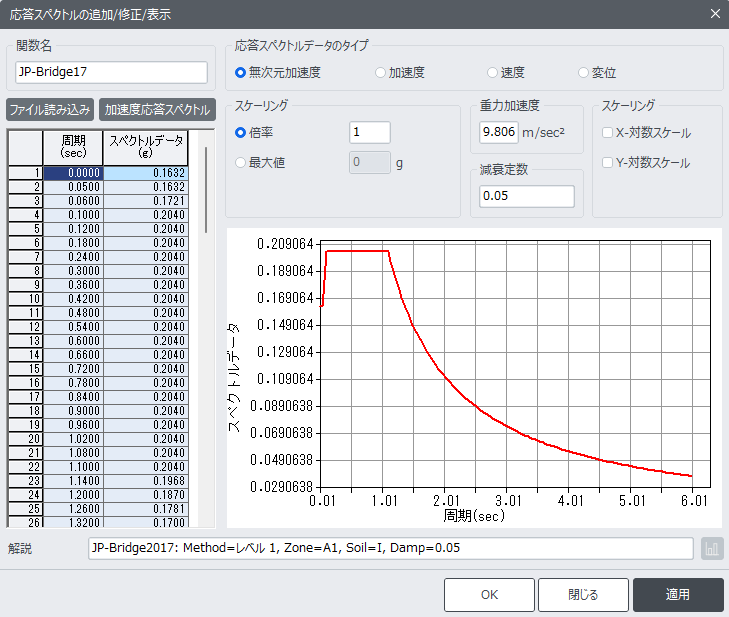Select period cell 1.1400 in row 23
Image resolution: width=729 pixels, height=617 pixels.
[x=73, y=481]
